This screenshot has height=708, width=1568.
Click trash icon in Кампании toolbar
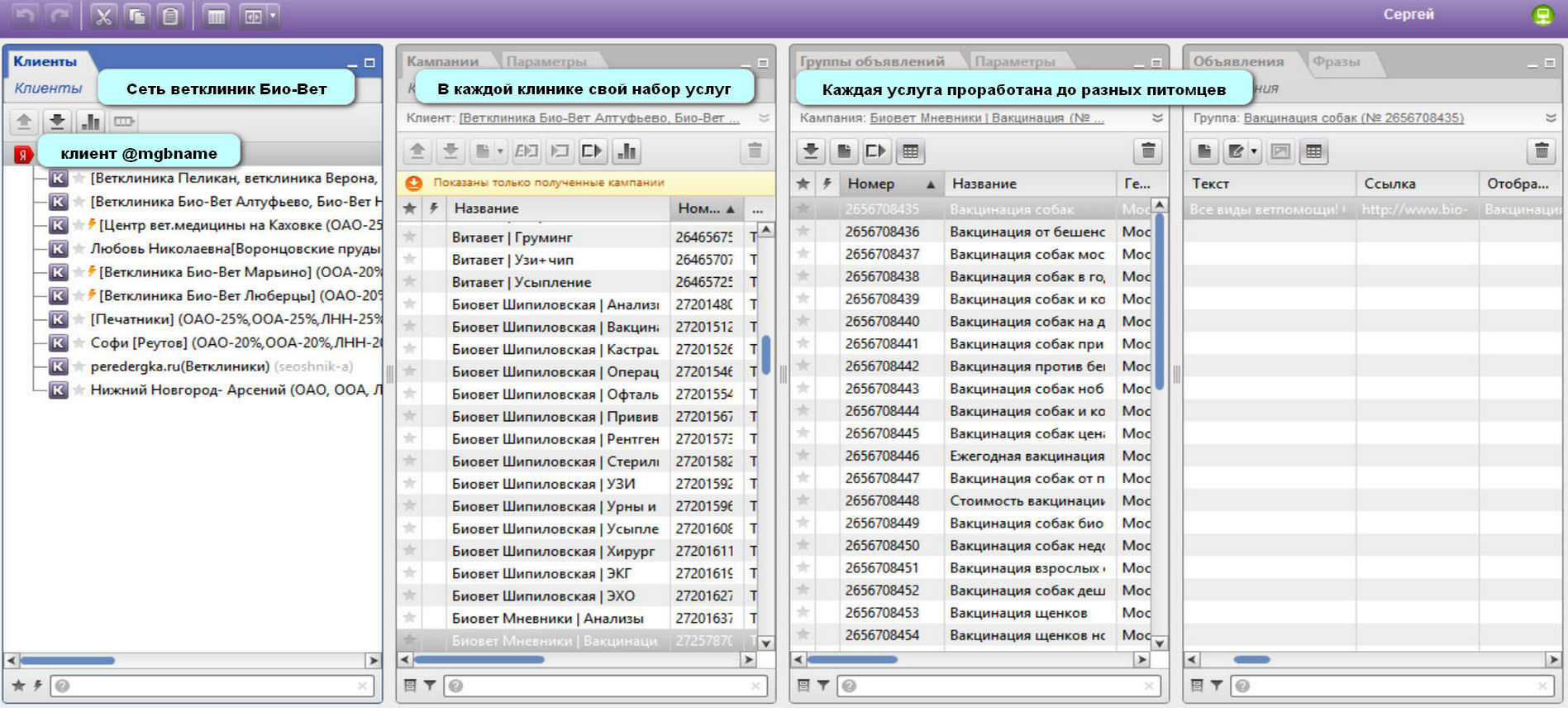coord(755,151)
